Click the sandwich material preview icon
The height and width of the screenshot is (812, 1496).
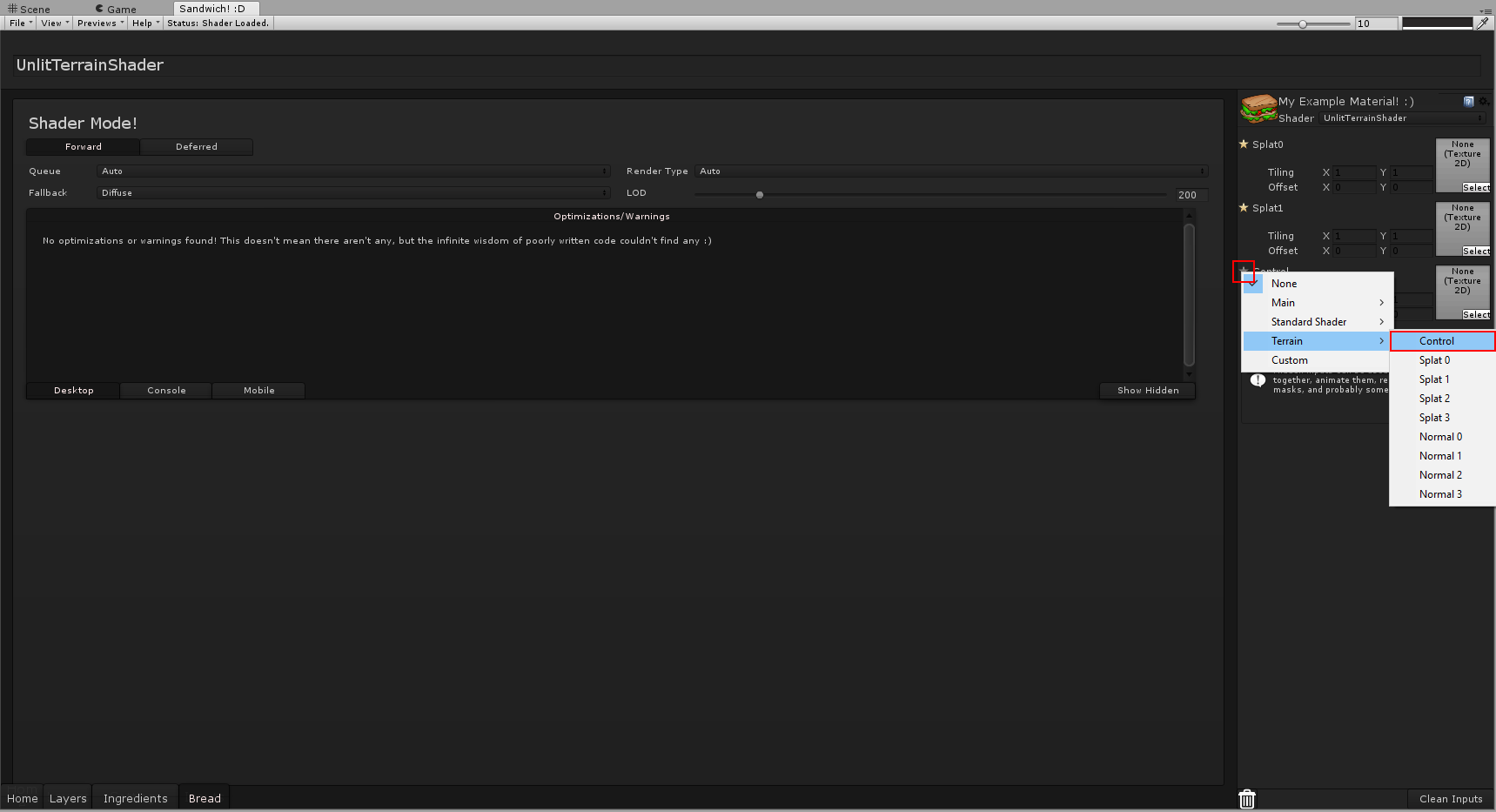[x=1258, y=109]
